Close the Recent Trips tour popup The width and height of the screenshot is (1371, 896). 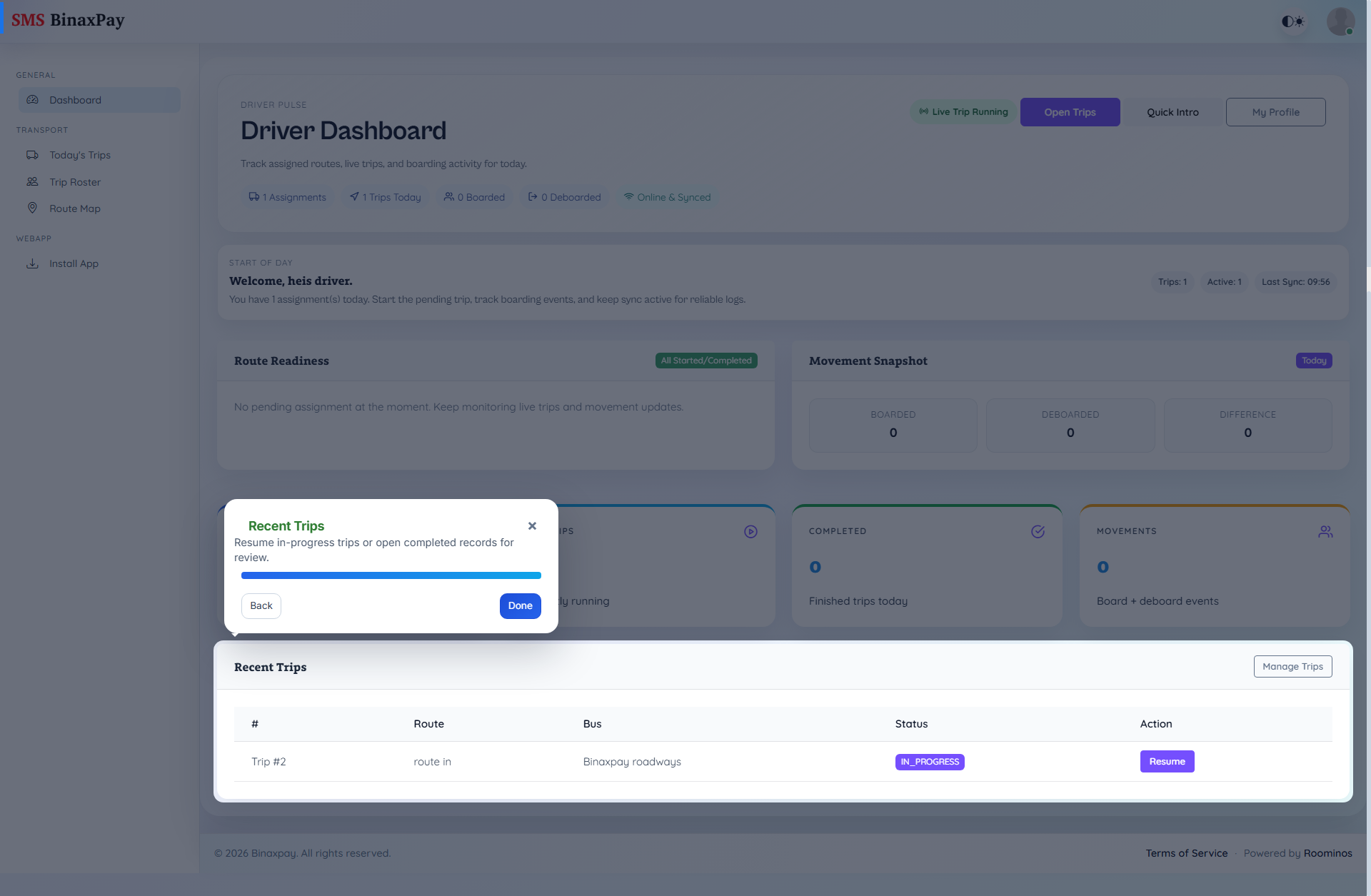pyautogui.click(x=532, y=526)
